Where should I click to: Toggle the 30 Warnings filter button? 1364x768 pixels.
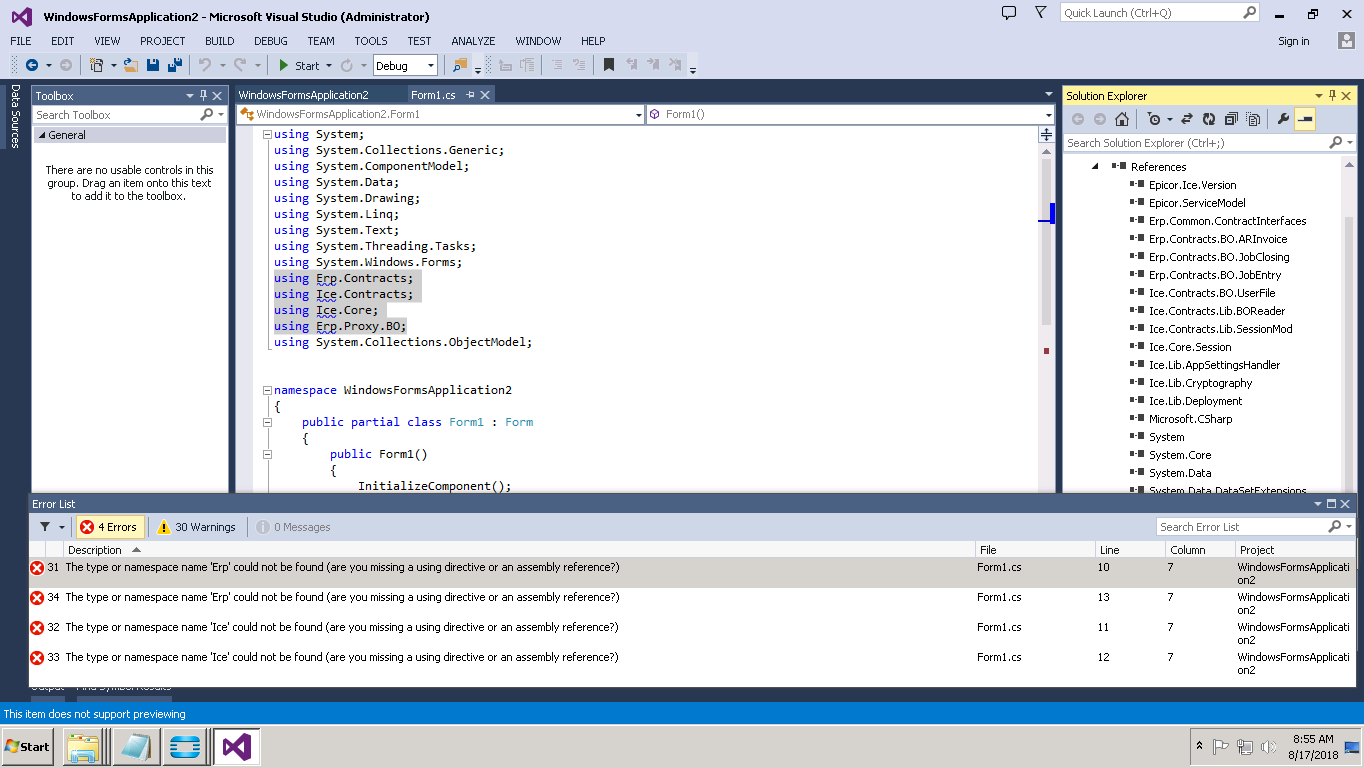click(x=196, y=527)
